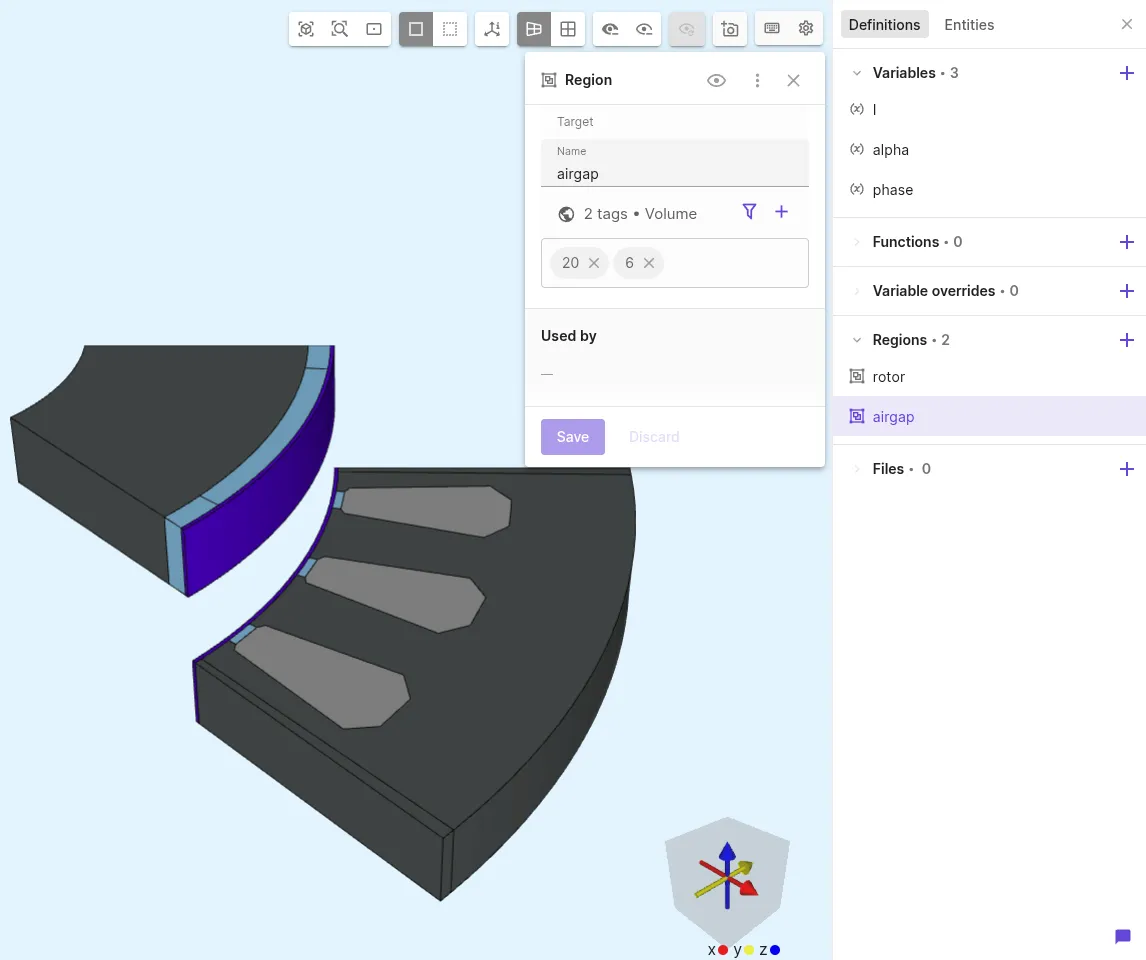This screenshot has height=960, width=1146.
Task: Open the chat bubble icon
Action: pyautogui.click(x=1123, y=937)
